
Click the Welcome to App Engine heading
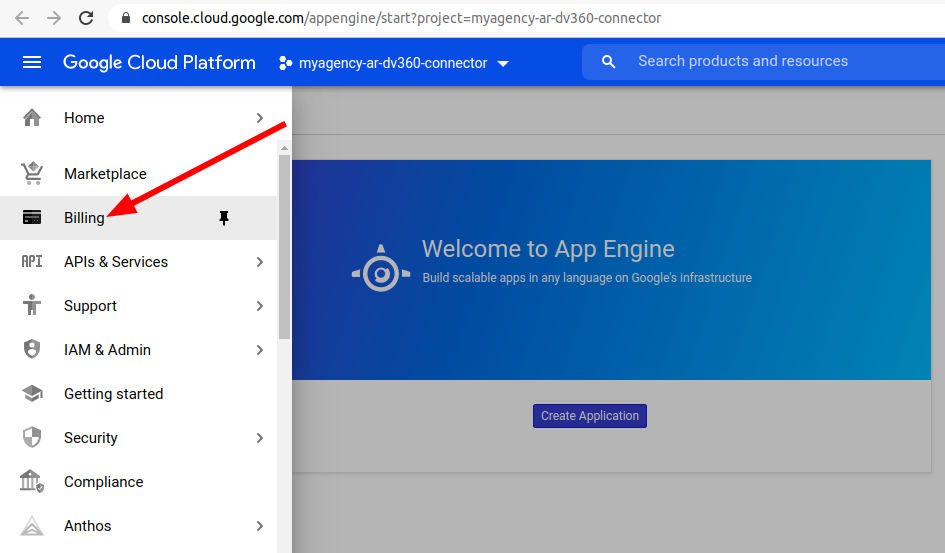tap(548, 249)
